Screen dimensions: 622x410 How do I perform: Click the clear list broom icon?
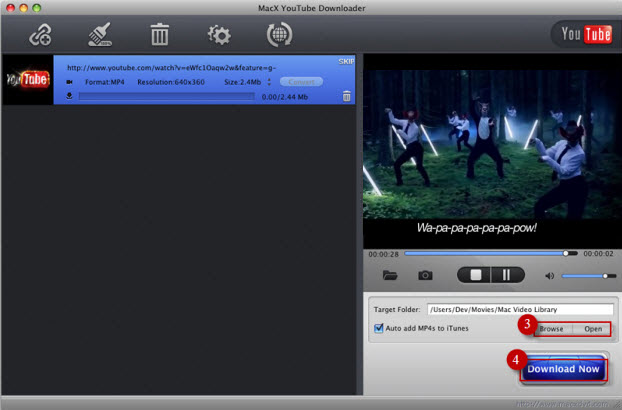click(x=100, y=35)
